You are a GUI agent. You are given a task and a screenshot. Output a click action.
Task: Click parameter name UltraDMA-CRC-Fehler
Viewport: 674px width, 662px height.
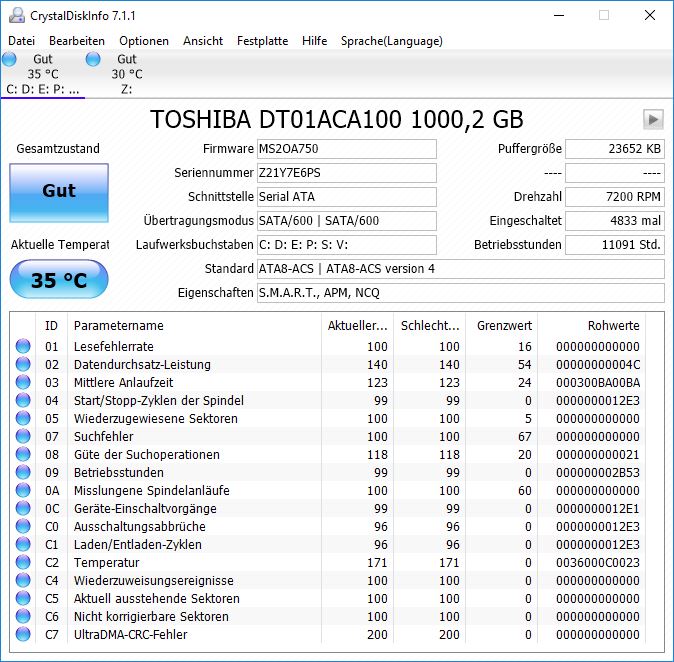pyautogui.click(x=131, y=634)
